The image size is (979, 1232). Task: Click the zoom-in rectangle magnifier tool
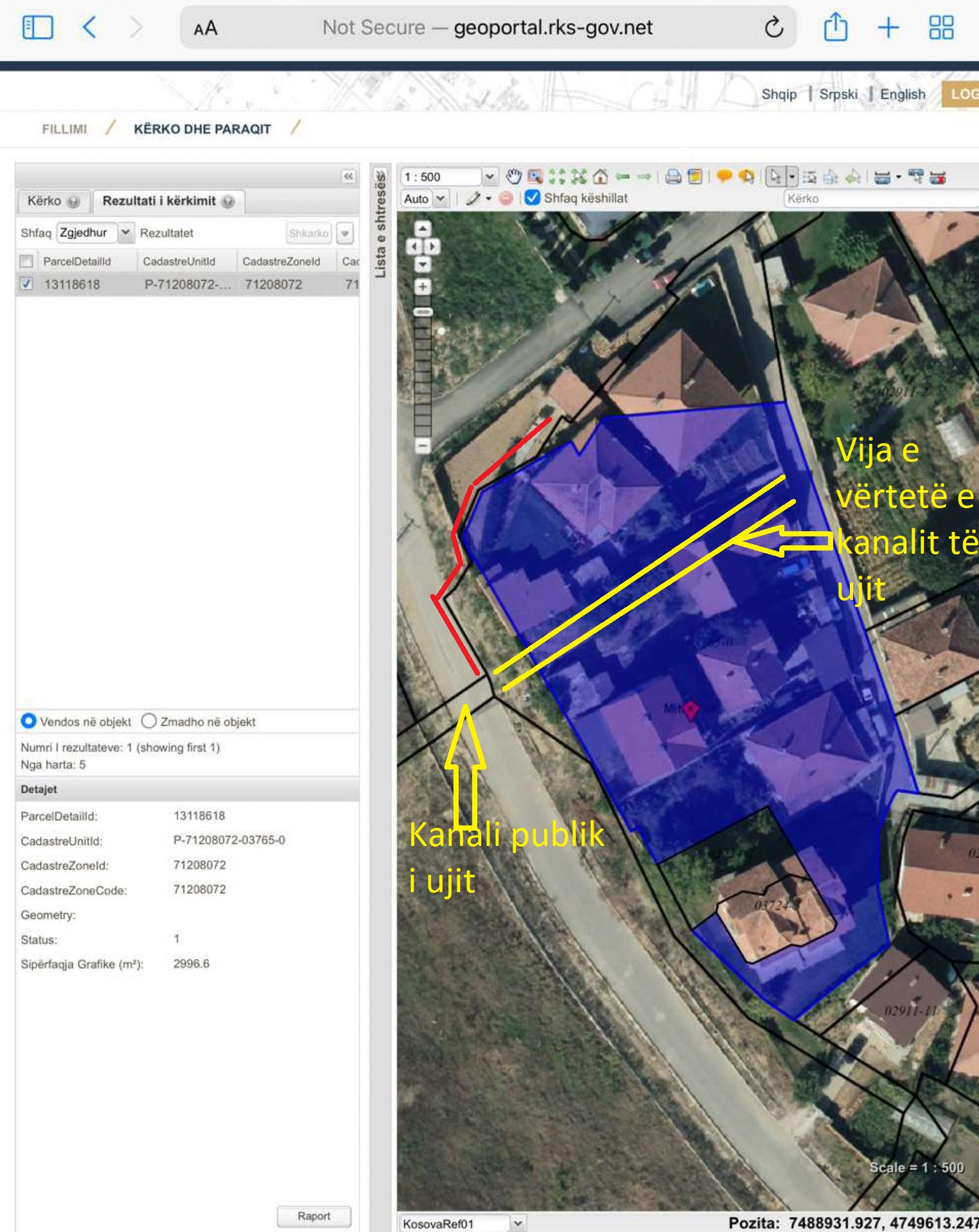[535, 176]
